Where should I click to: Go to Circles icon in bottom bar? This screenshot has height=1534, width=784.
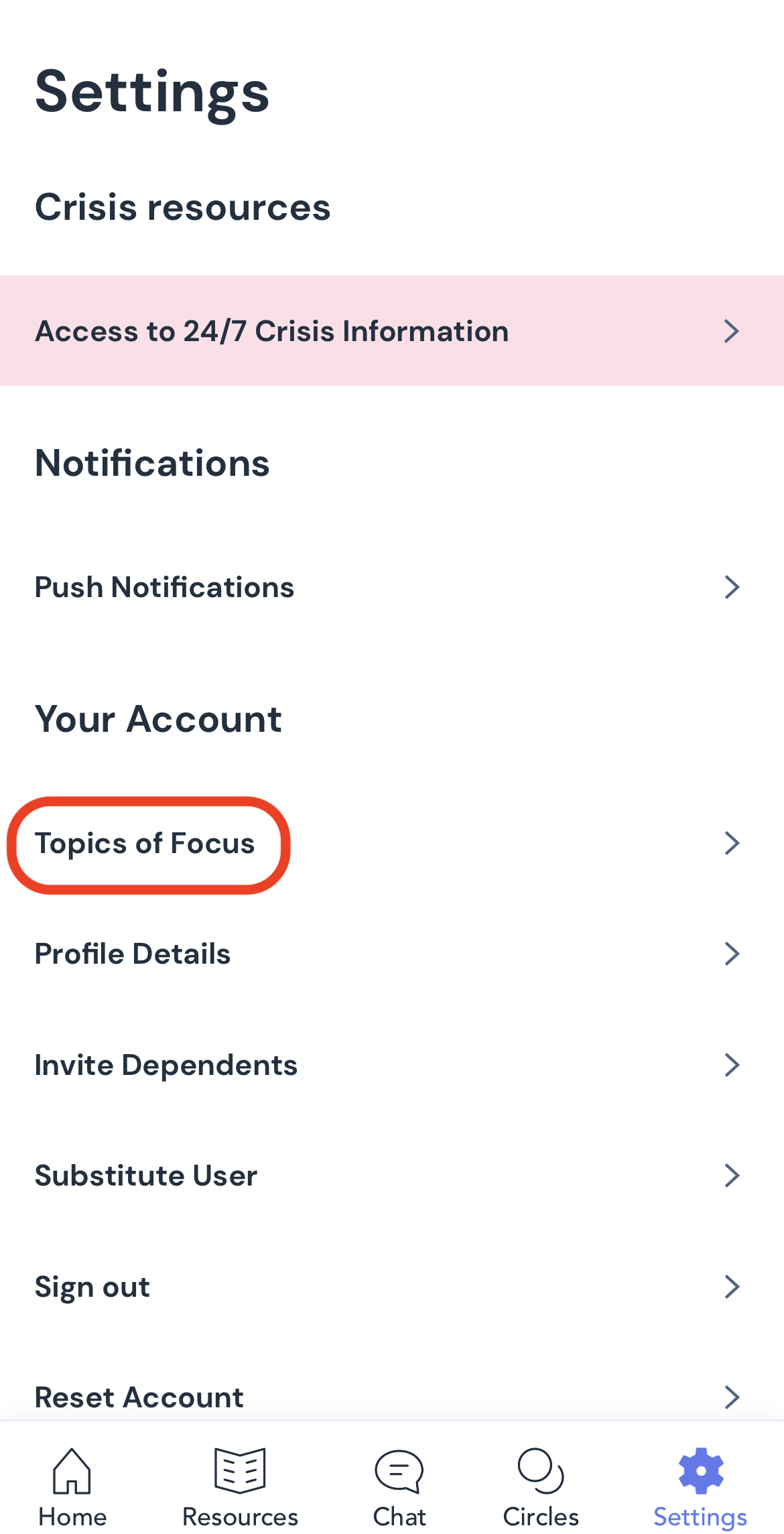click(x=541, y=1471)
